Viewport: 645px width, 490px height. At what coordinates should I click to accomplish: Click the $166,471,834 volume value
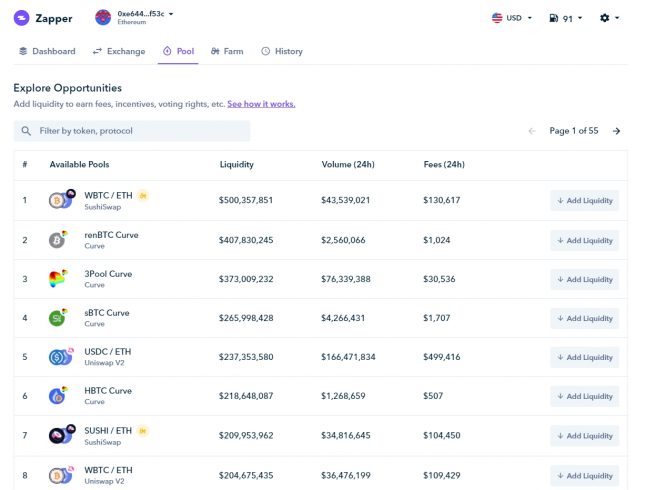click(348, 357)
